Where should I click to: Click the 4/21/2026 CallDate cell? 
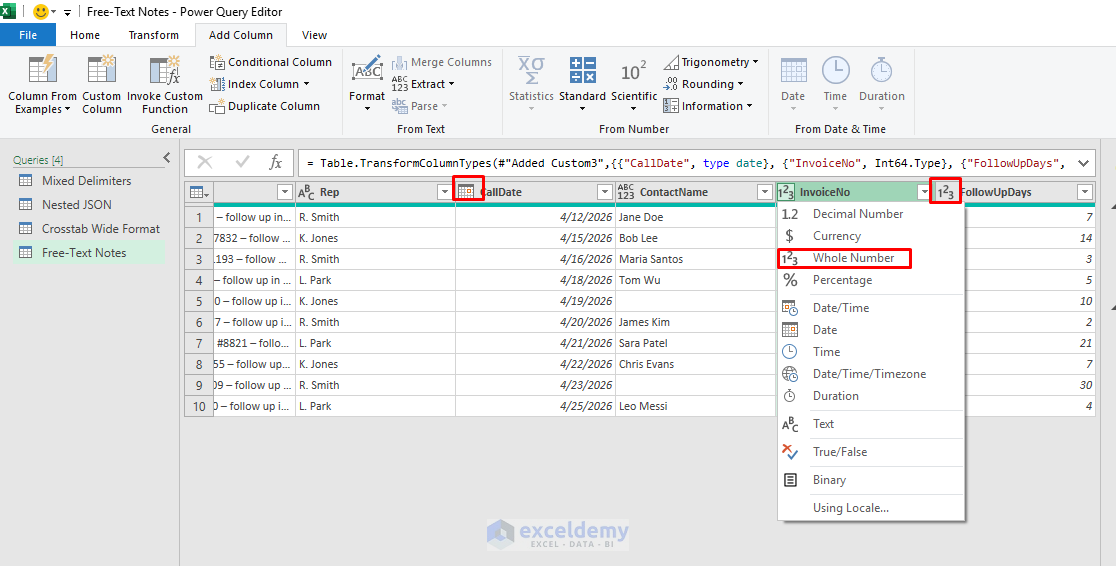(x=535, y=343)
